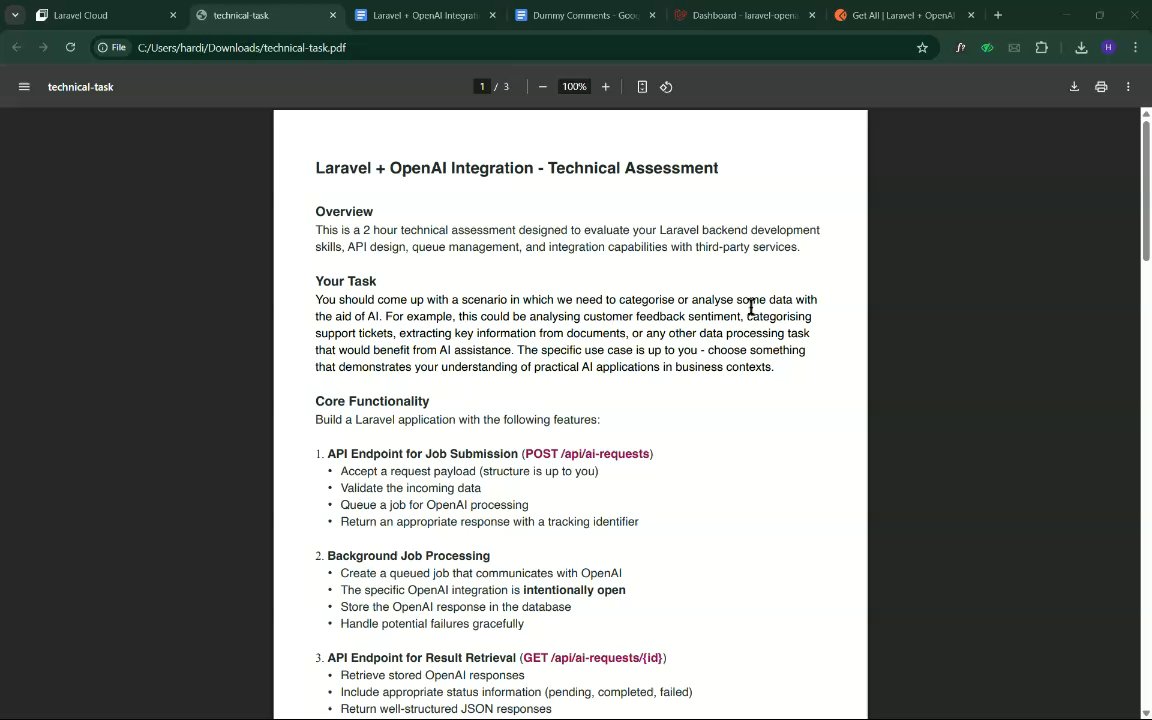Viewport: 1152px width, 720px height.
Task: Click the page number field showing 1
Action: [x=482, y=87]
